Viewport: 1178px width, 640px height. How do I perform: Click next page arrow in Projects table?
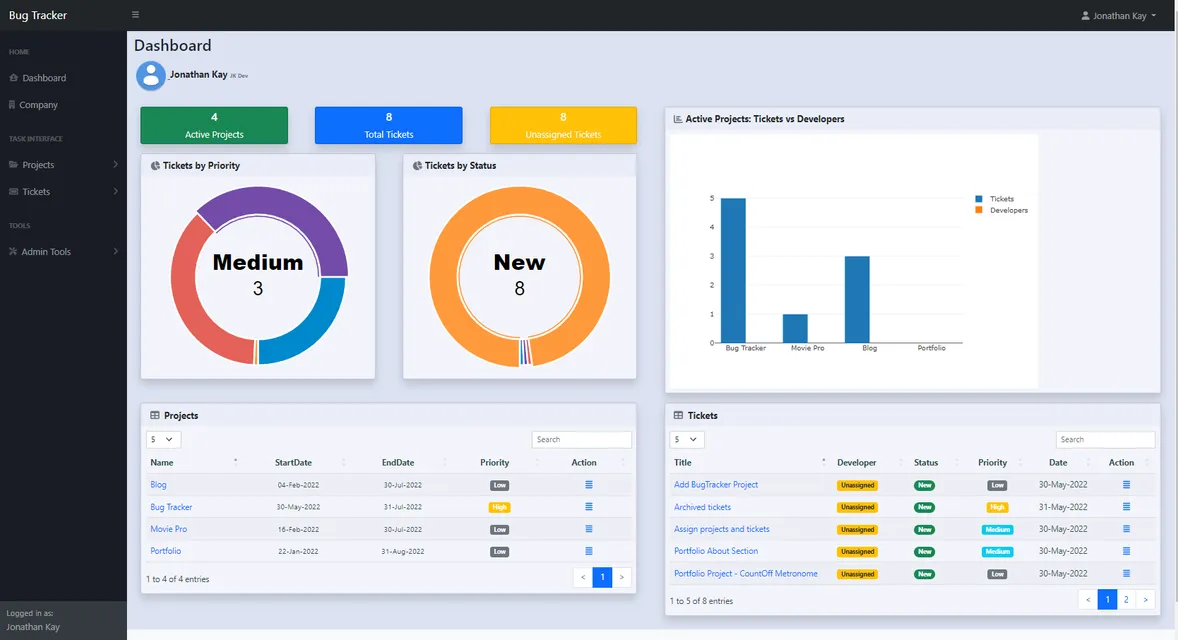(621, 577)
